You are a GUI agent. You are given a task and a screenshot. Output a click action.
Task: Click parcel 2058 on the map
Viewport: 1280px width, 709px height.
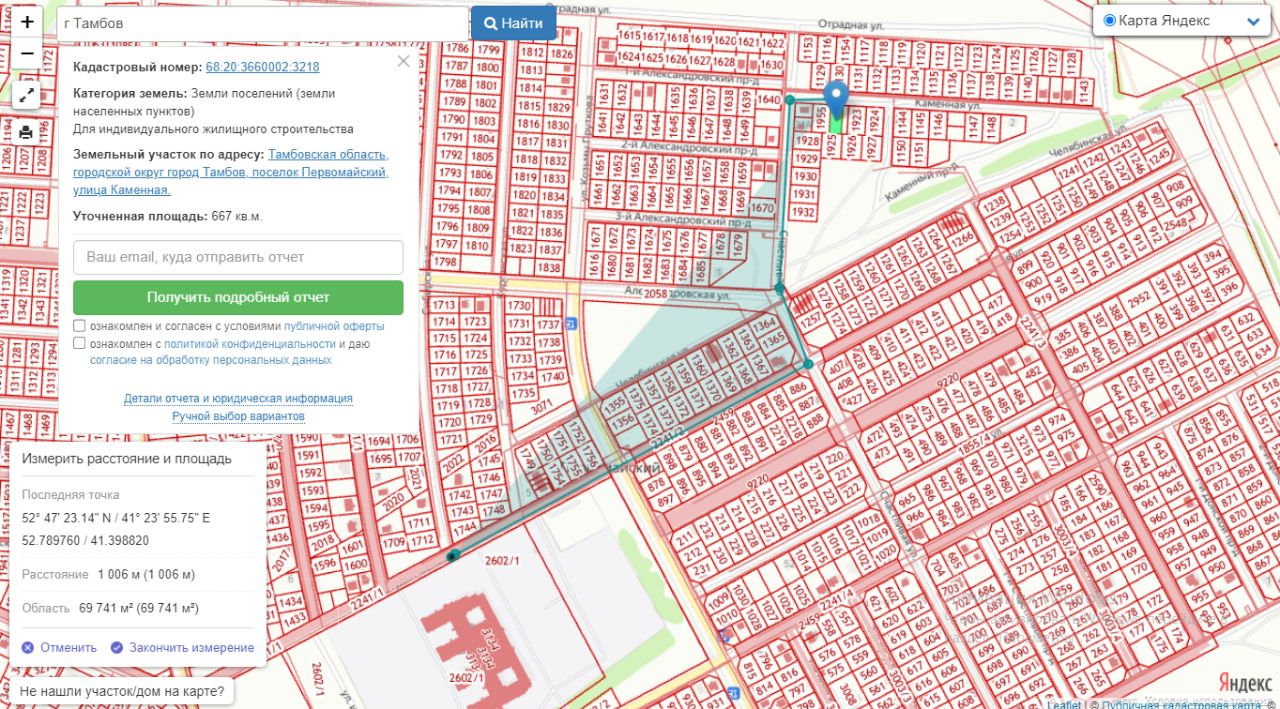[x=656, y=294]
